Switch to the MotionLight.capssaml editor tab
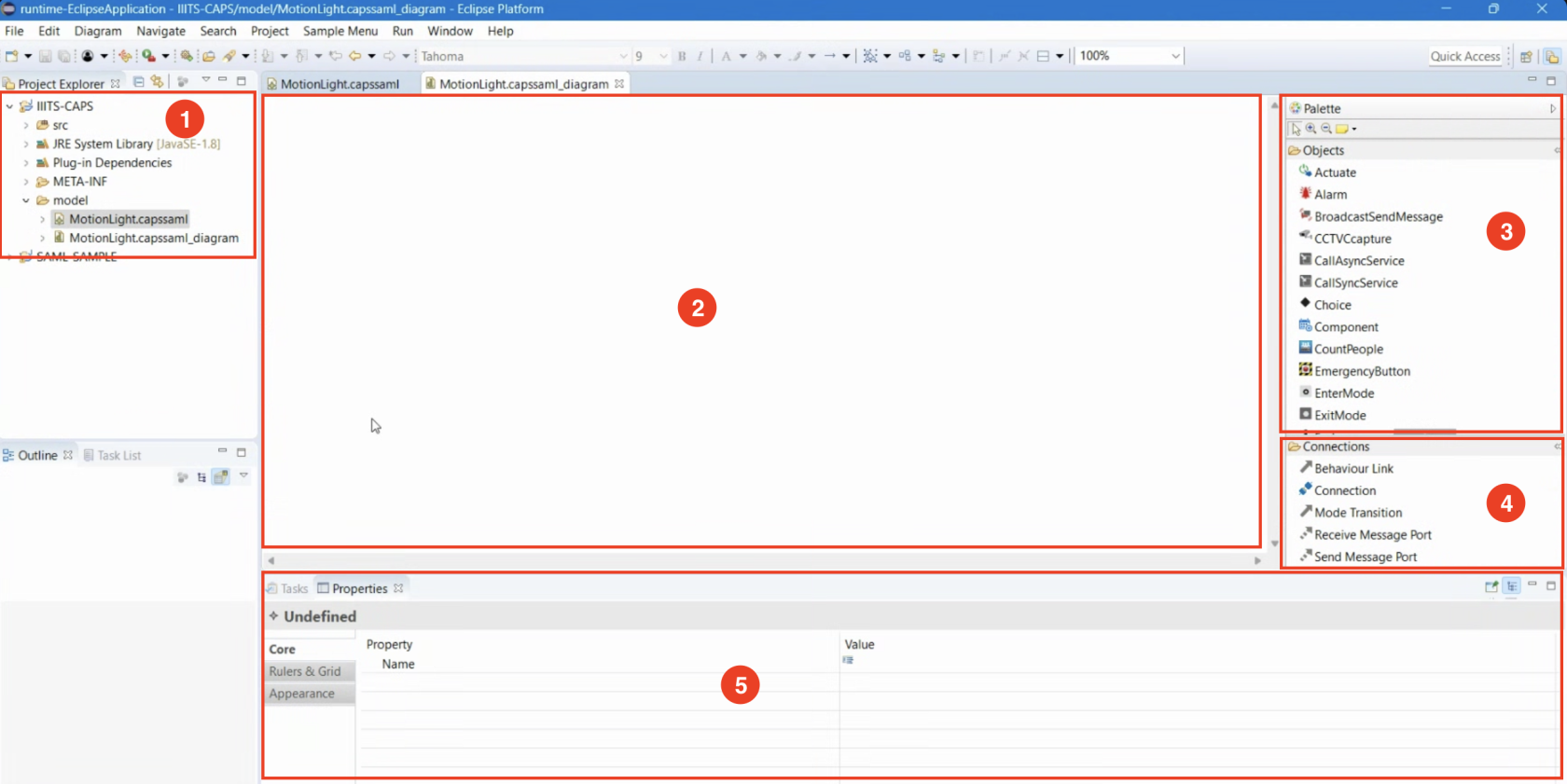This screenshot has height=784, width=1567. click(x=340, y=84)
